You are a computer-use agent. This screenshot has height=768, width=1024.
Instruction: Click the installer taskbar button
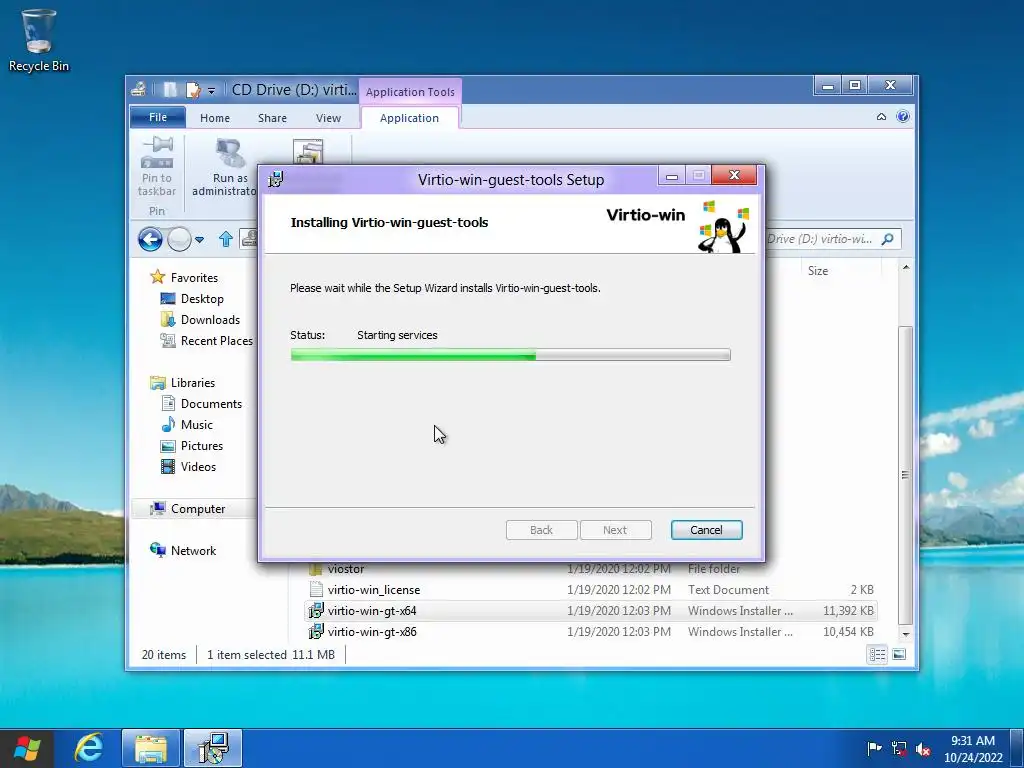213,748
